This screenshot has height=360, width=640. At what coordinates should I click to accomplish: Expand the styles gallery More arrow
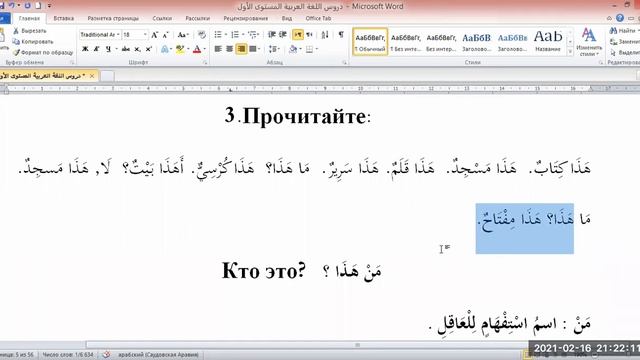click(570, 52)
